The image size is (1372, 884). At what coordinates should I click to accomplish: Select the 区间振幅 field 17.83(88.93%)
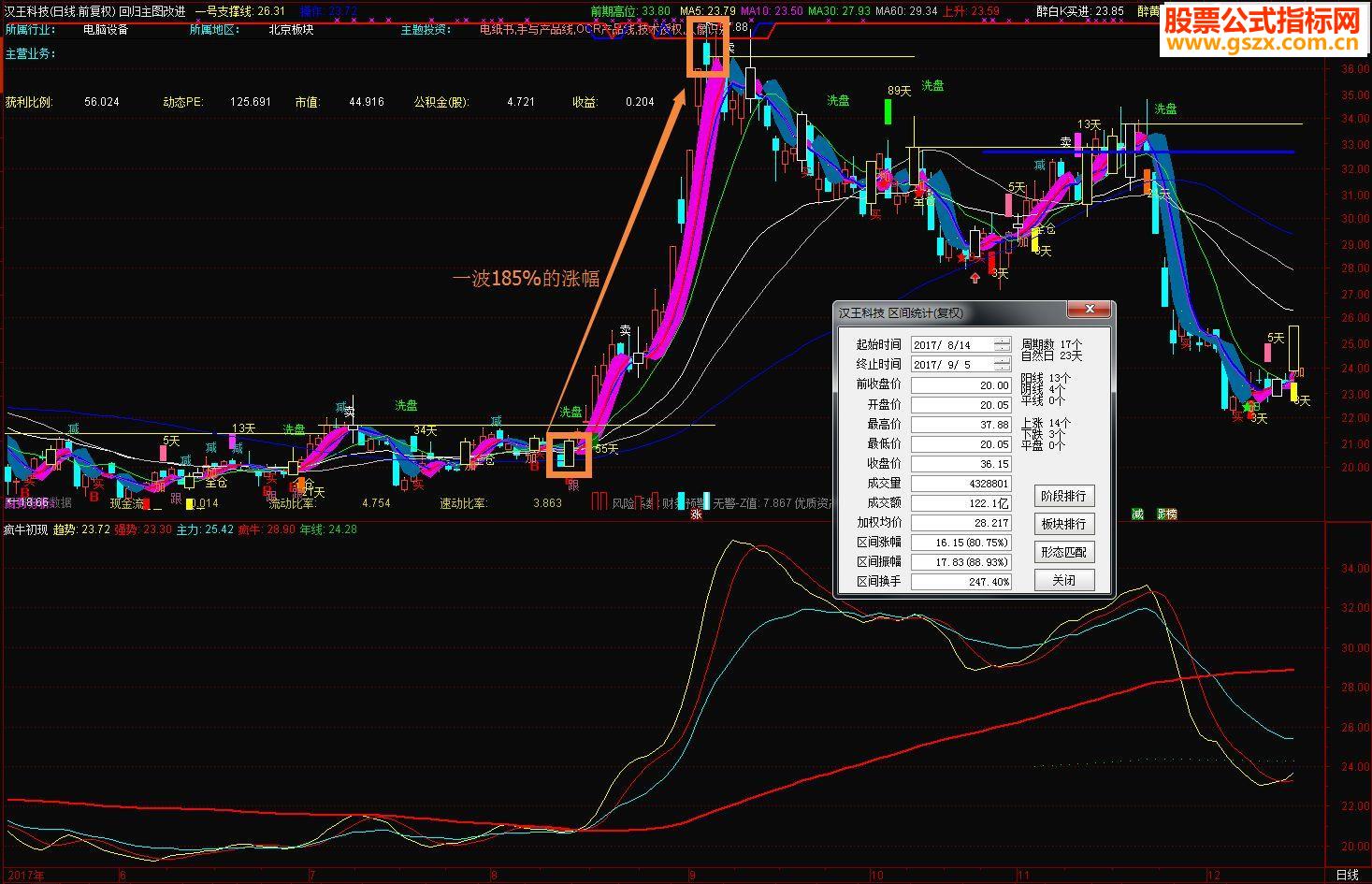coord(961,562)
